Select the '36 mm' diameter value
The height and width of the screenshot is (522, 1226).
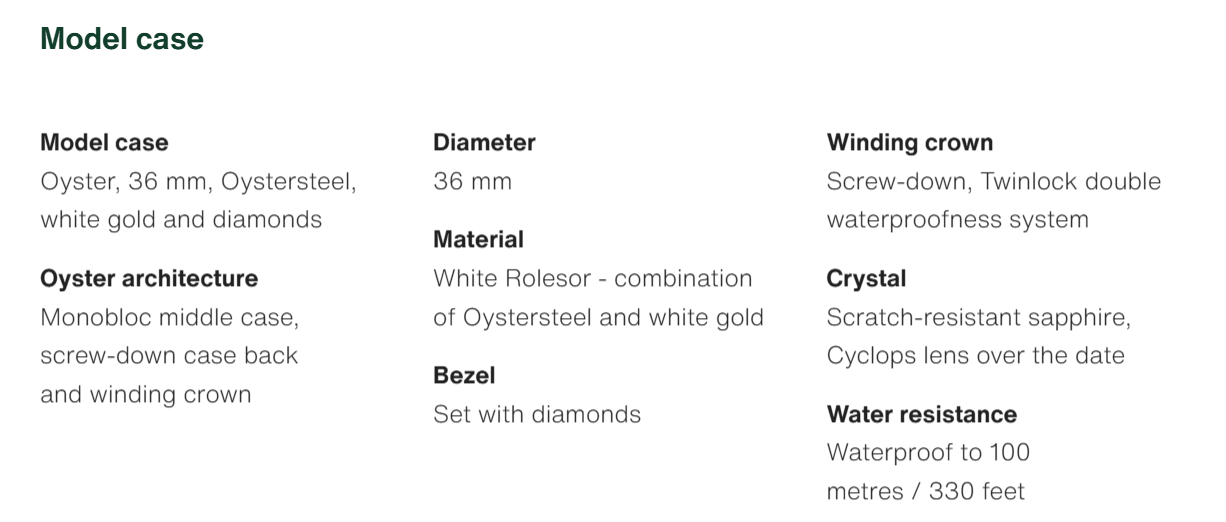coord(472,181)
